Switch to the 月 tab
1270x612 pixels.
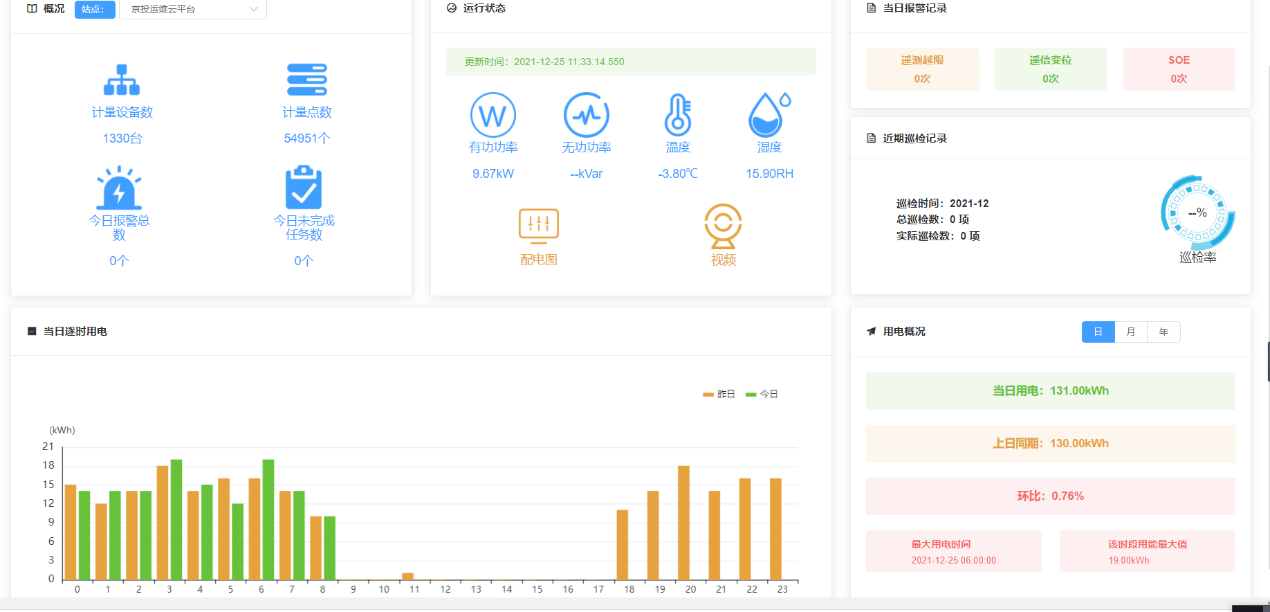click(1130, 332)
